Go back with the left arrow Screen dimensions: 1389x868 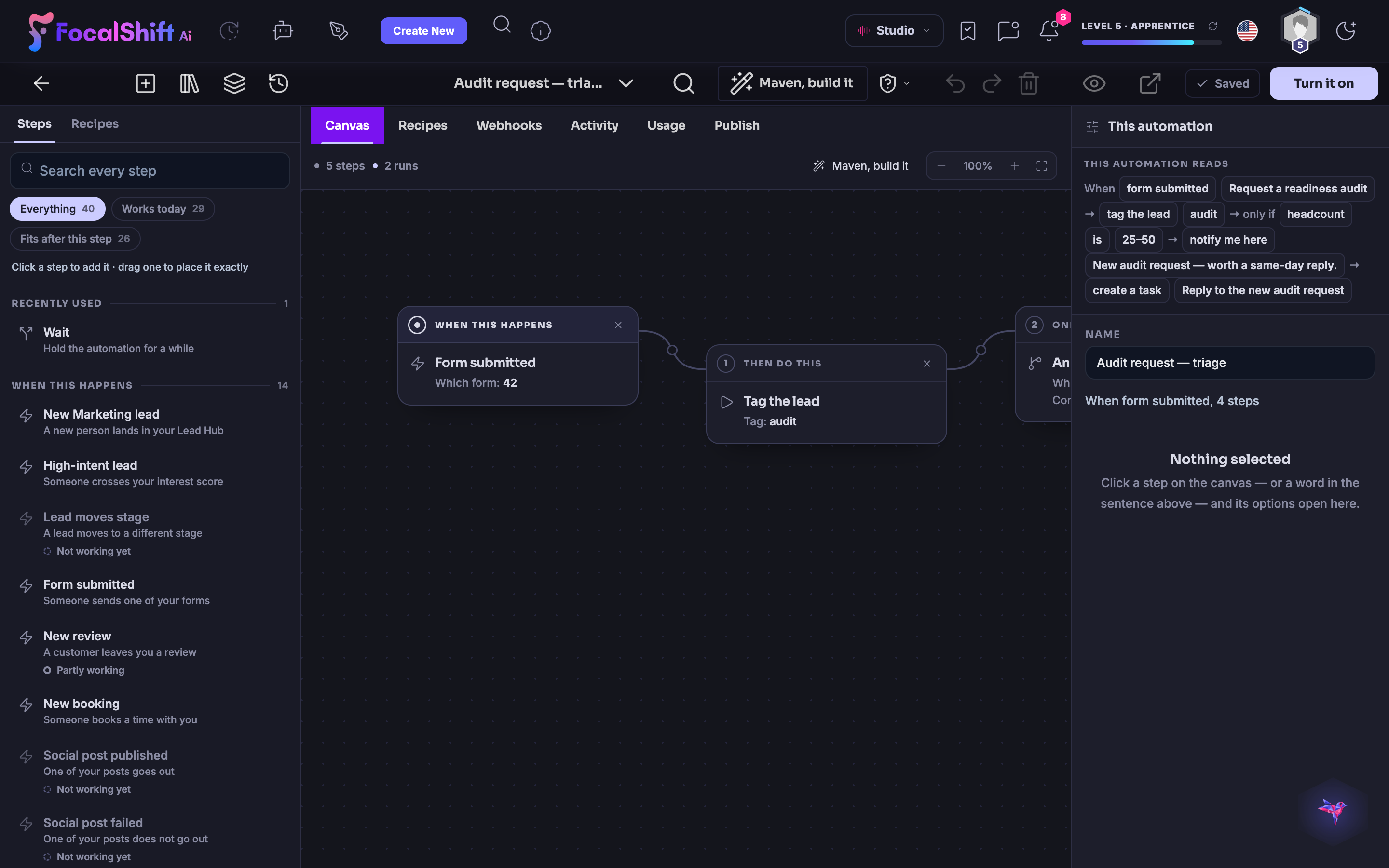[41, 83]
